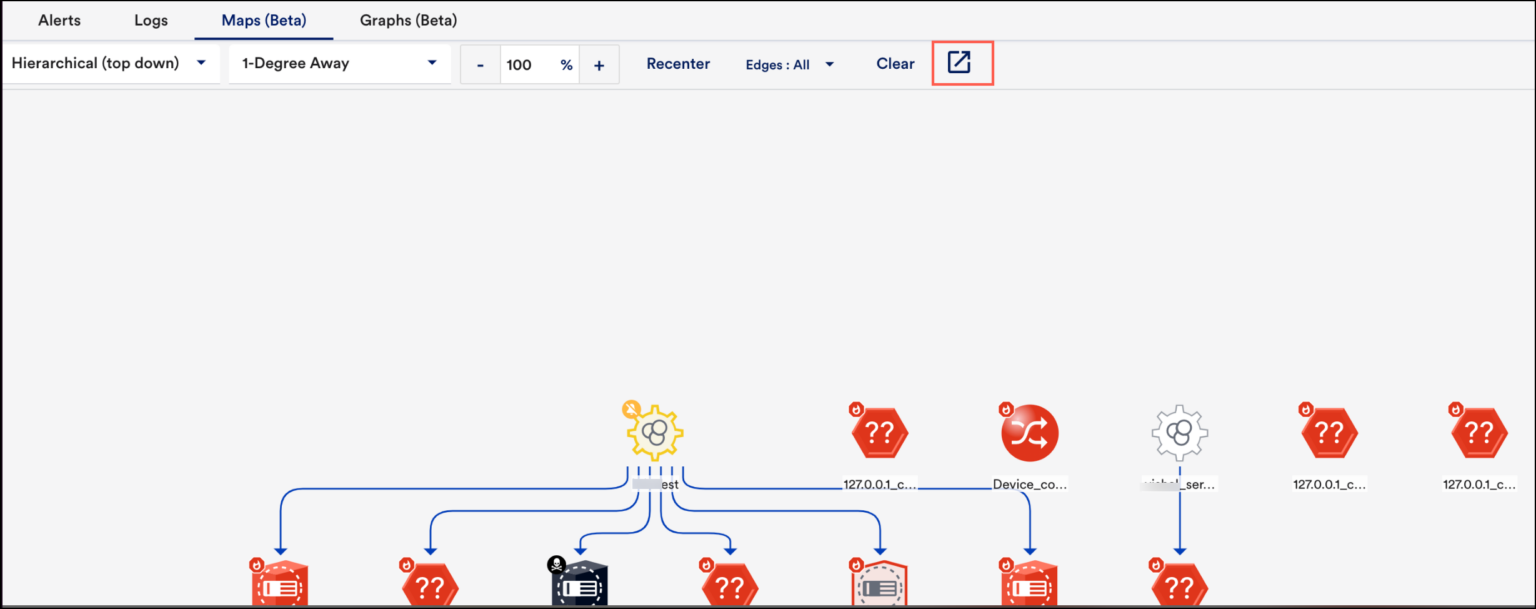The width and height of the screenshot is (1536, 609).
Task: Select the rightmost 127.0.0.1 hexagon node
Action: pos(1480,432)
